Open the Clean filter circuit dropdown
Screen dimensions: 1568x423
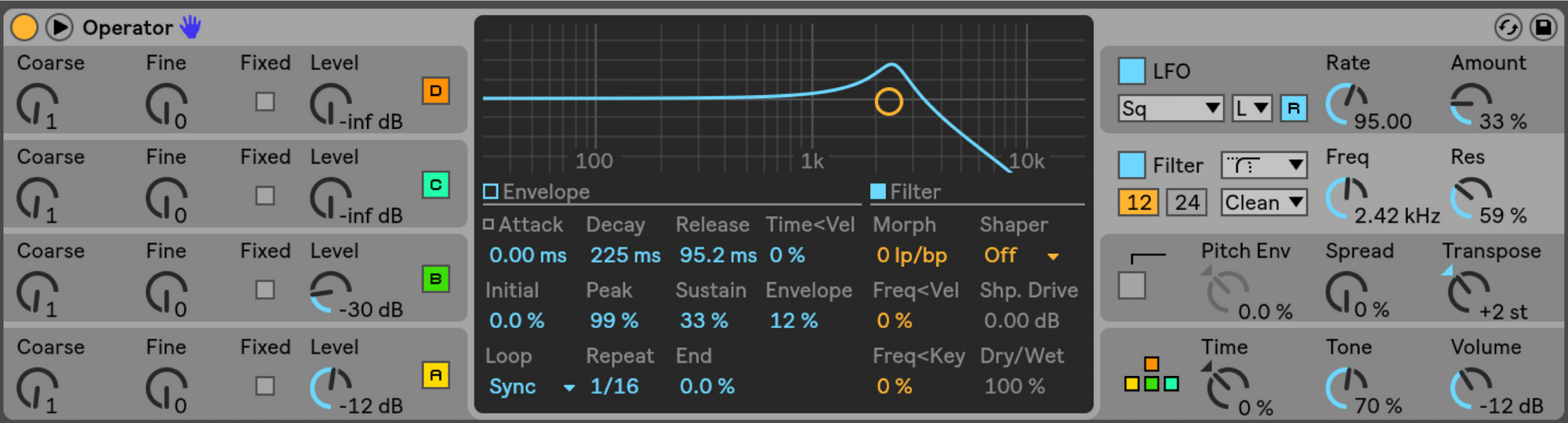(x=1264, y=203)
